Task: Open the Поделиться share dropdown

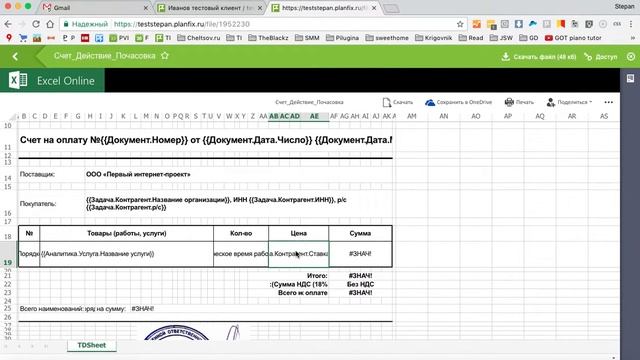Action: point(569,102)
